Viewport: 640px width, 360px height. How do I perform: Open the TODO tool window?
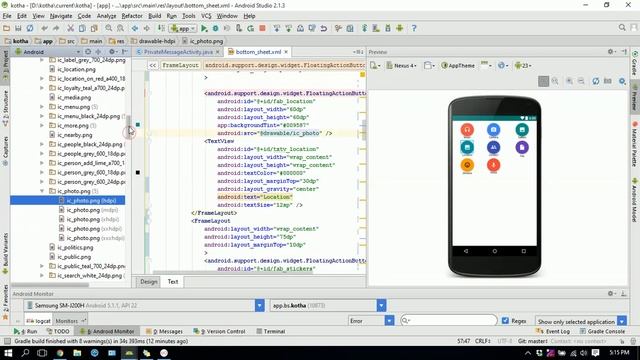[x=58, y=331]
